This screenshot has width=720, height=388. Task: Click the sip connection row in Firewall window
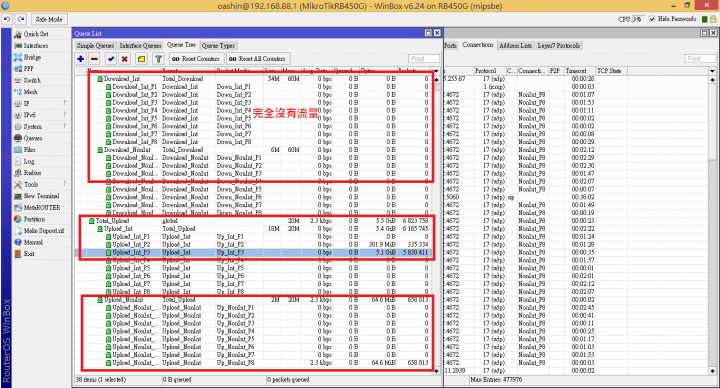click(576, 197)
